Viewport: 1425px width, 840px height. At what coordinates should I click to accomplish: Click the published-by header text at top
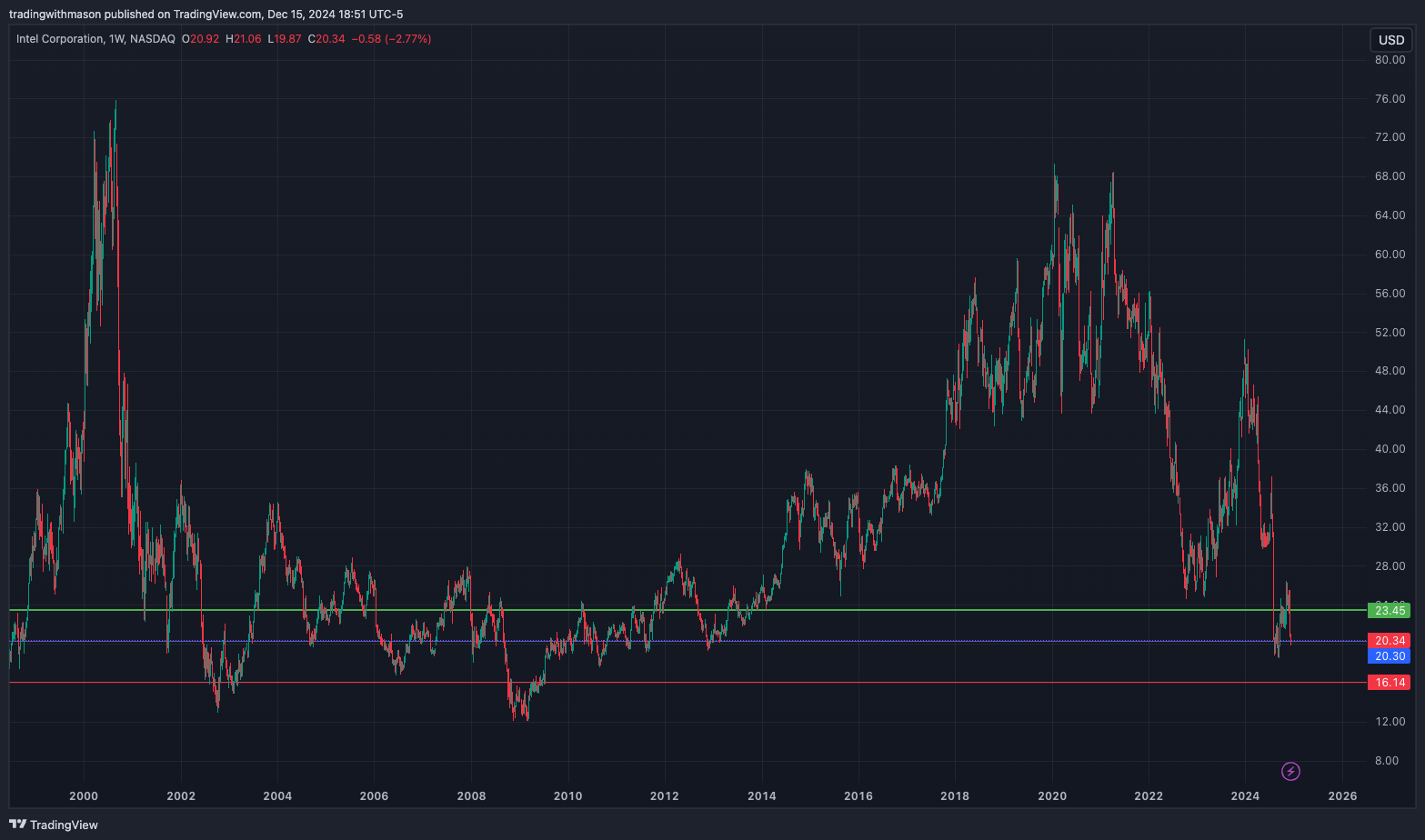(206, 14)
